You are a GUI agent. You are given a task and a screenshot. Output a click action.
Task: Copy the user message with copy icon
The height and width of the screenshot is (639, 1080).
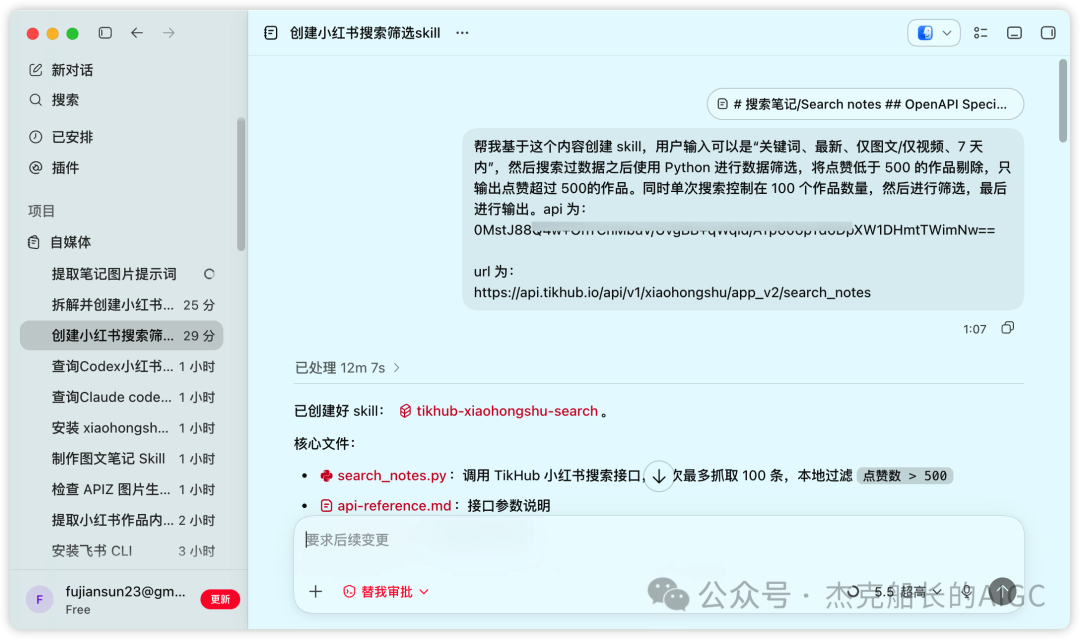(1008, 328)
